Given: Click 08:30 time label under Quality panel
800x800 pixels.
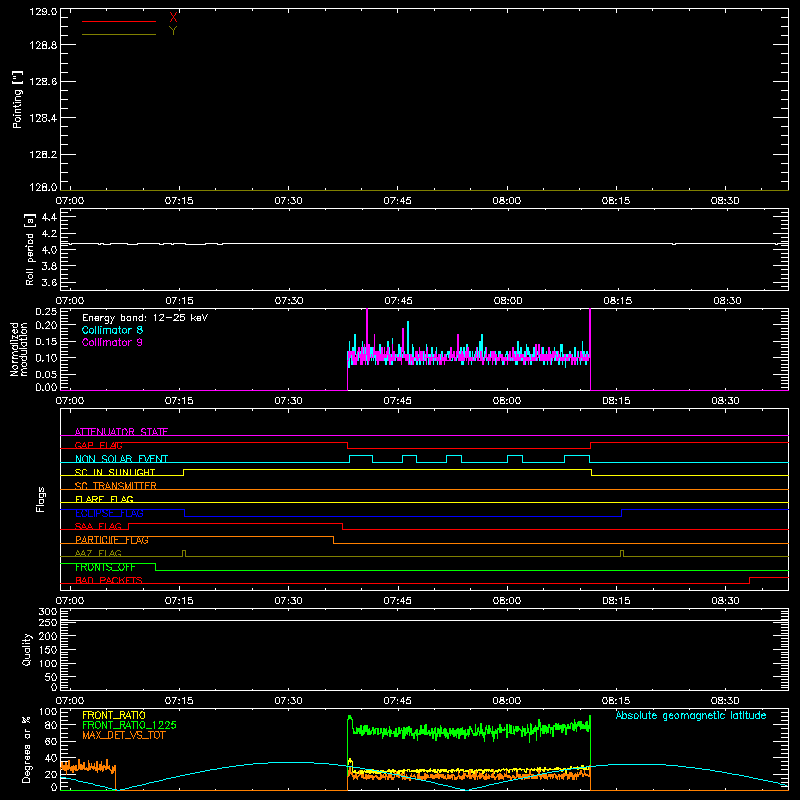Looking at the screenshot, I should pyautogui.click(x=725, y=701).
